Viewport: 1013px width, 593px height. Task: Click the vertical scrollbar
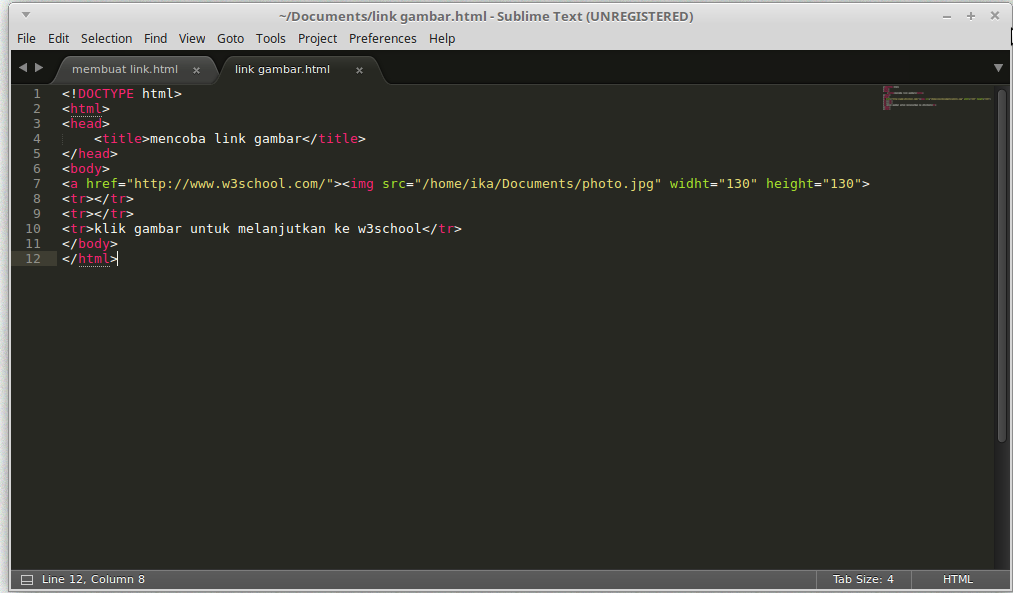(1002, 265)
